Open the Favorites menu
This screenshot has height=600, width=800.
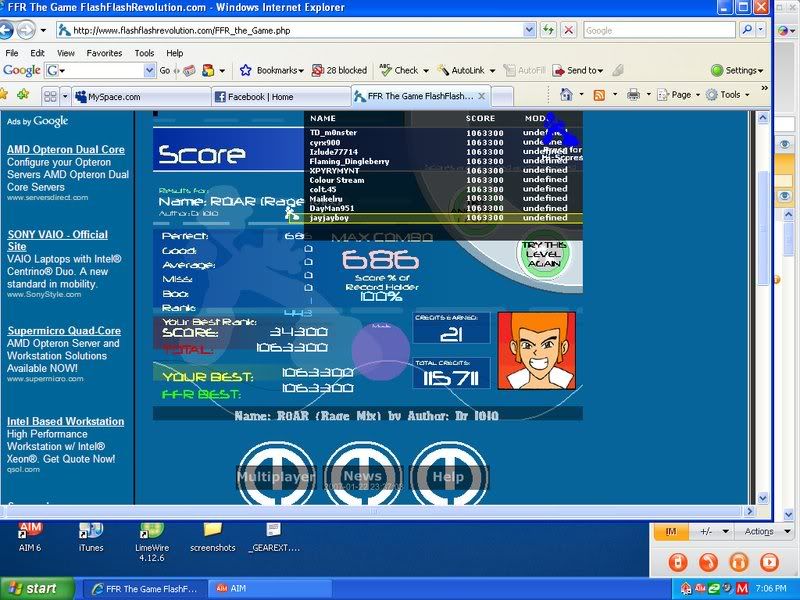[x=104, y=53]
